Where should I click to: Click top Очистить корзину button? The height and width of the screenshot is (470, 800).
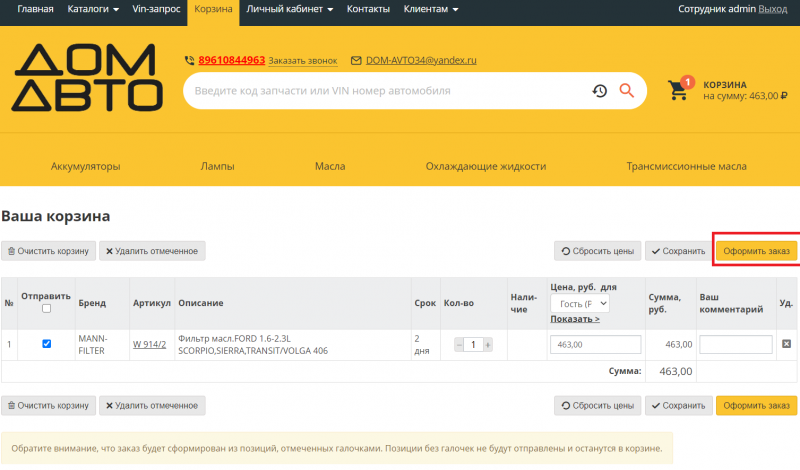(x=48, y=251)
